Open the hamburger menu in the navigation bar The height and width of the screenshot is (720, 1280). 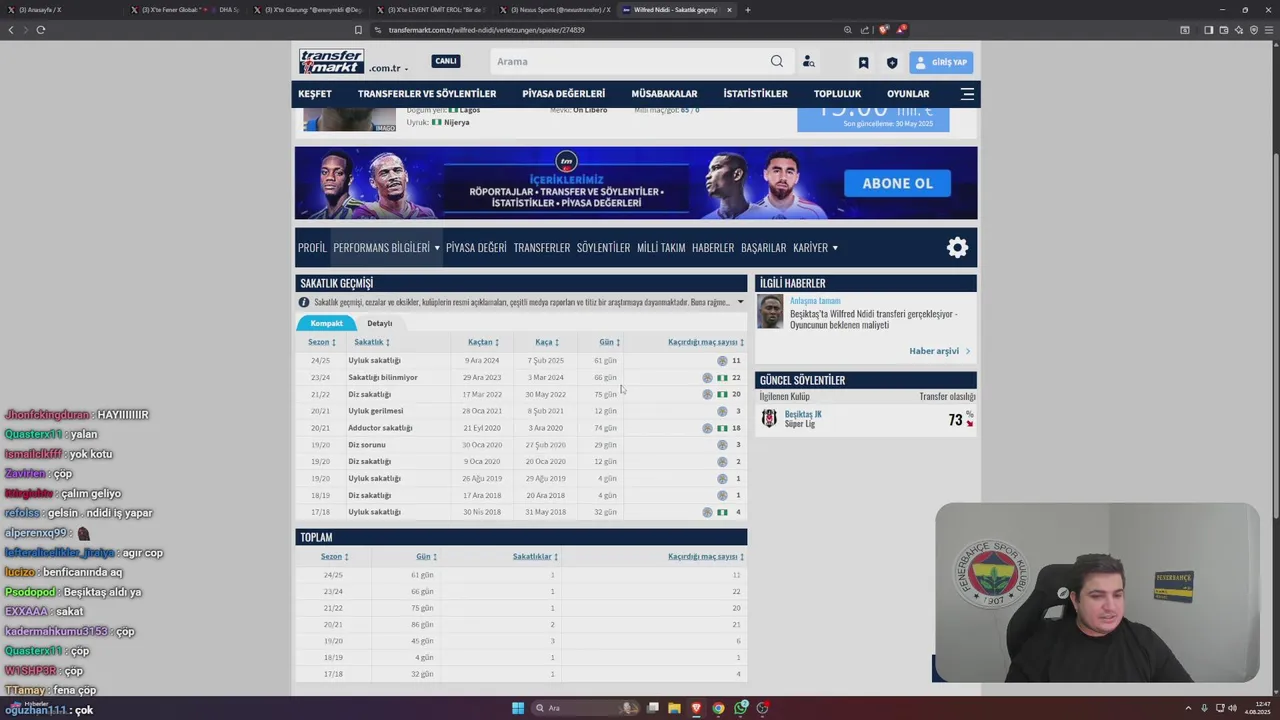tap(967, 94)
